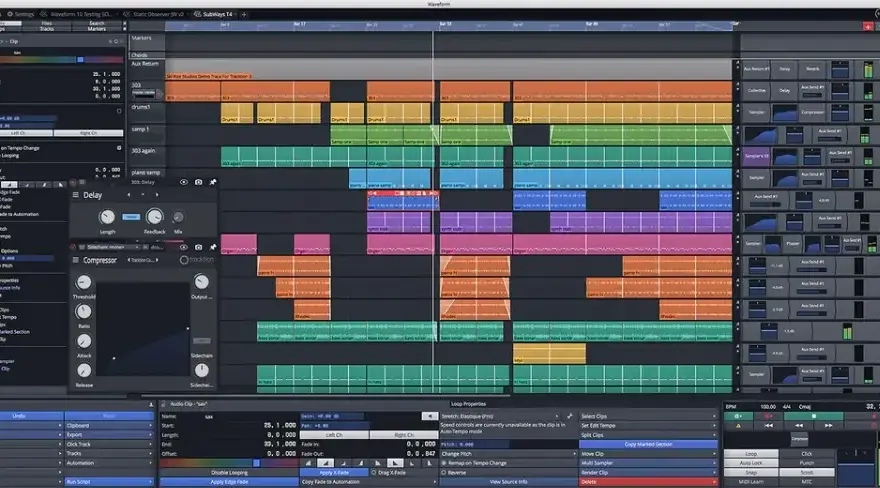This screenshot has height=488, width=880.
Task: Open the Stretch Elastique dropdown
Action: pos(500,416)
